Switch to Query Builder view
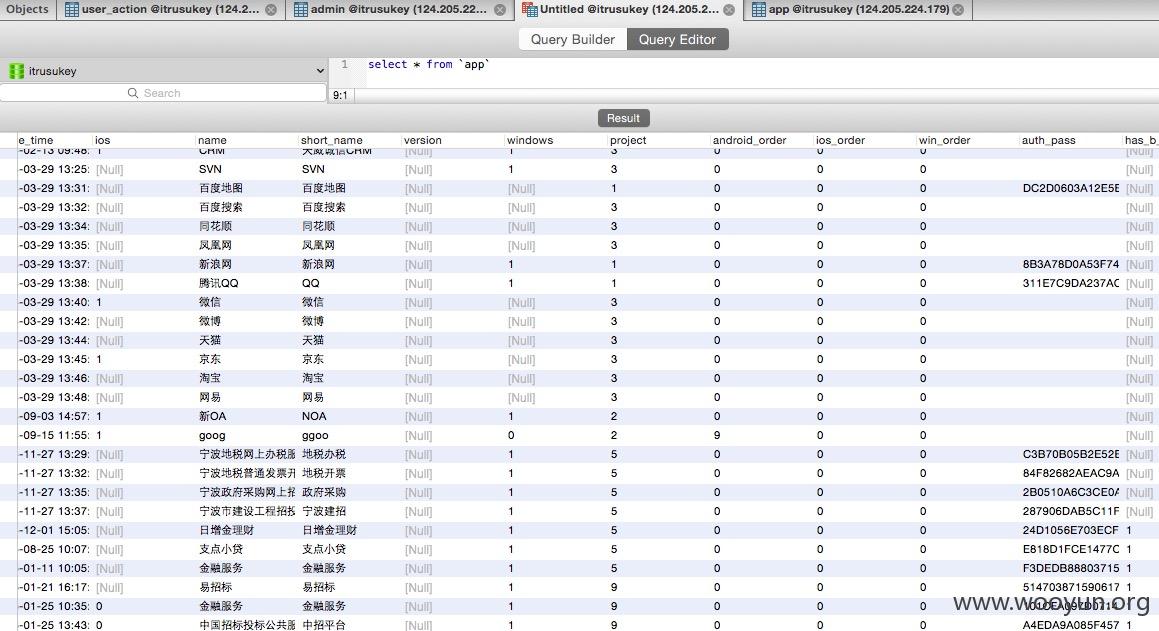The image size is (1159, 631). [x=573, y=39]
